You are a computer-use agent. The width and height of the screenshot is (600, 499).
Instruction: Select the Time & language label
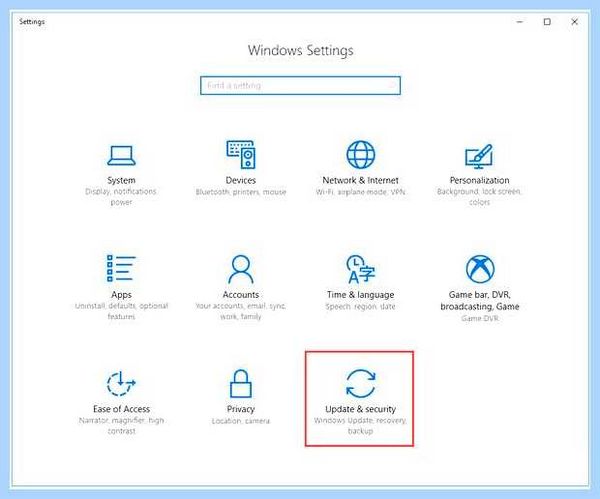(x=360, y=295)
